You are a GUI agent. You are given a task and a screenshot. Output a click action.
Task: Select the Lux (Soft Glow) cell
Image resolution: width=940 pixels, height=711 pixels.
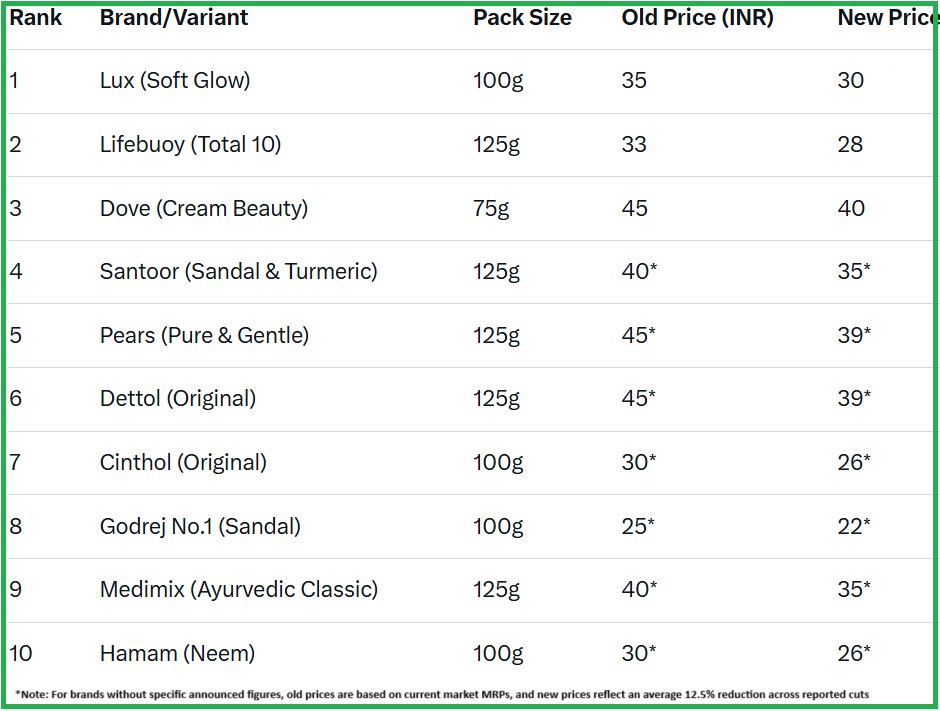(x=175, y=81)
